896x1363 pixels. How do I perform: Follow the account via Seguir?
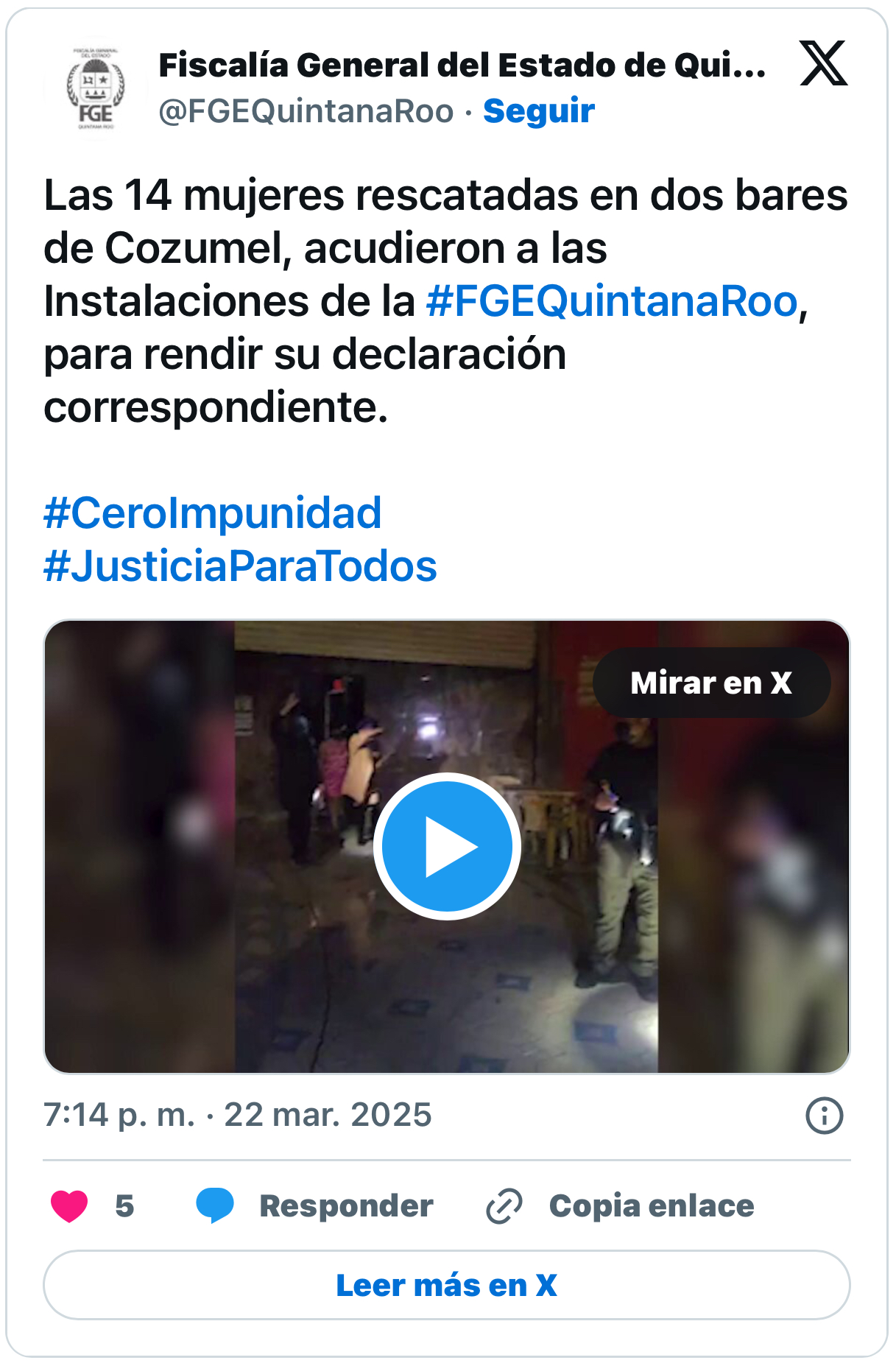click(539, 110)
